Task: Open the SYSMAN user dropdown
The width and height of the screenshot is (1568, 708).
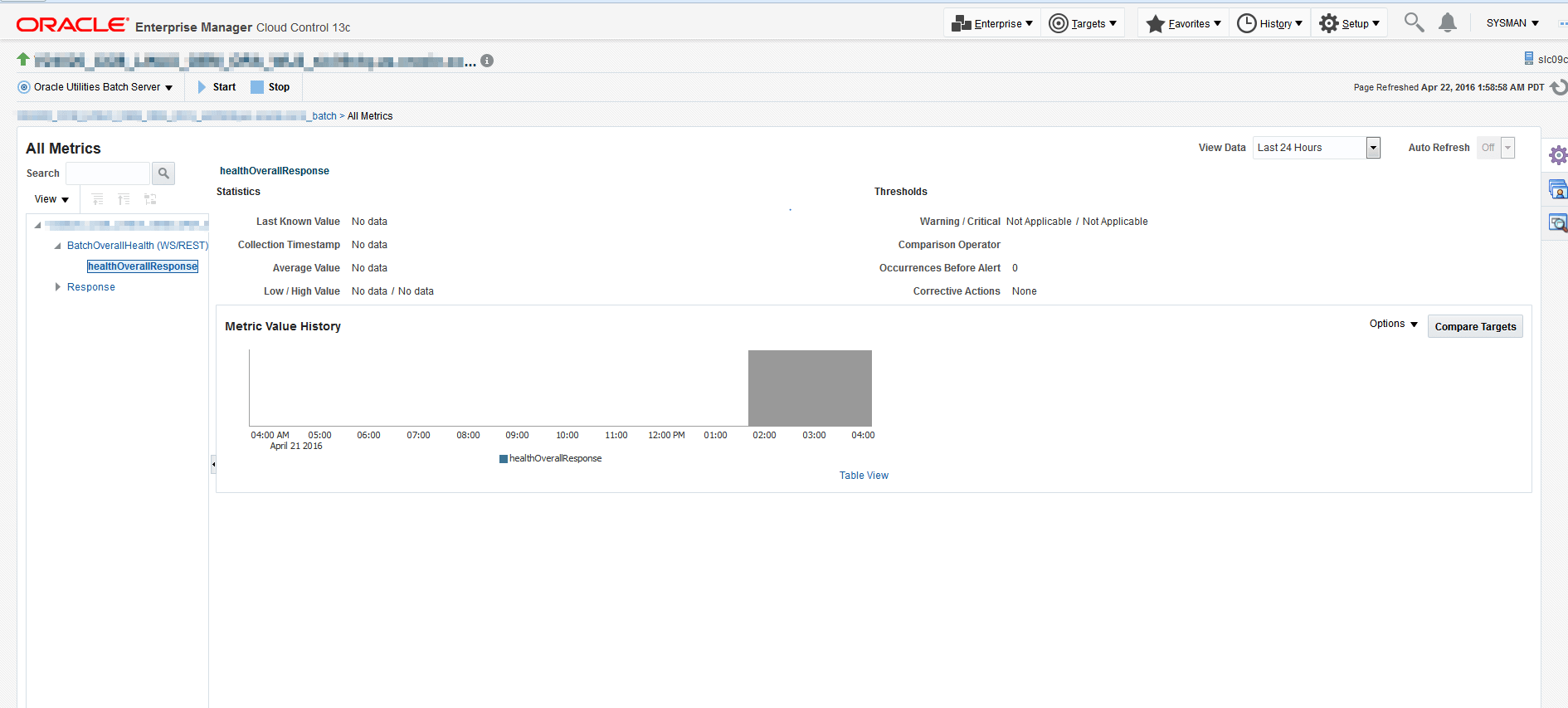Action: point(1512,23)
